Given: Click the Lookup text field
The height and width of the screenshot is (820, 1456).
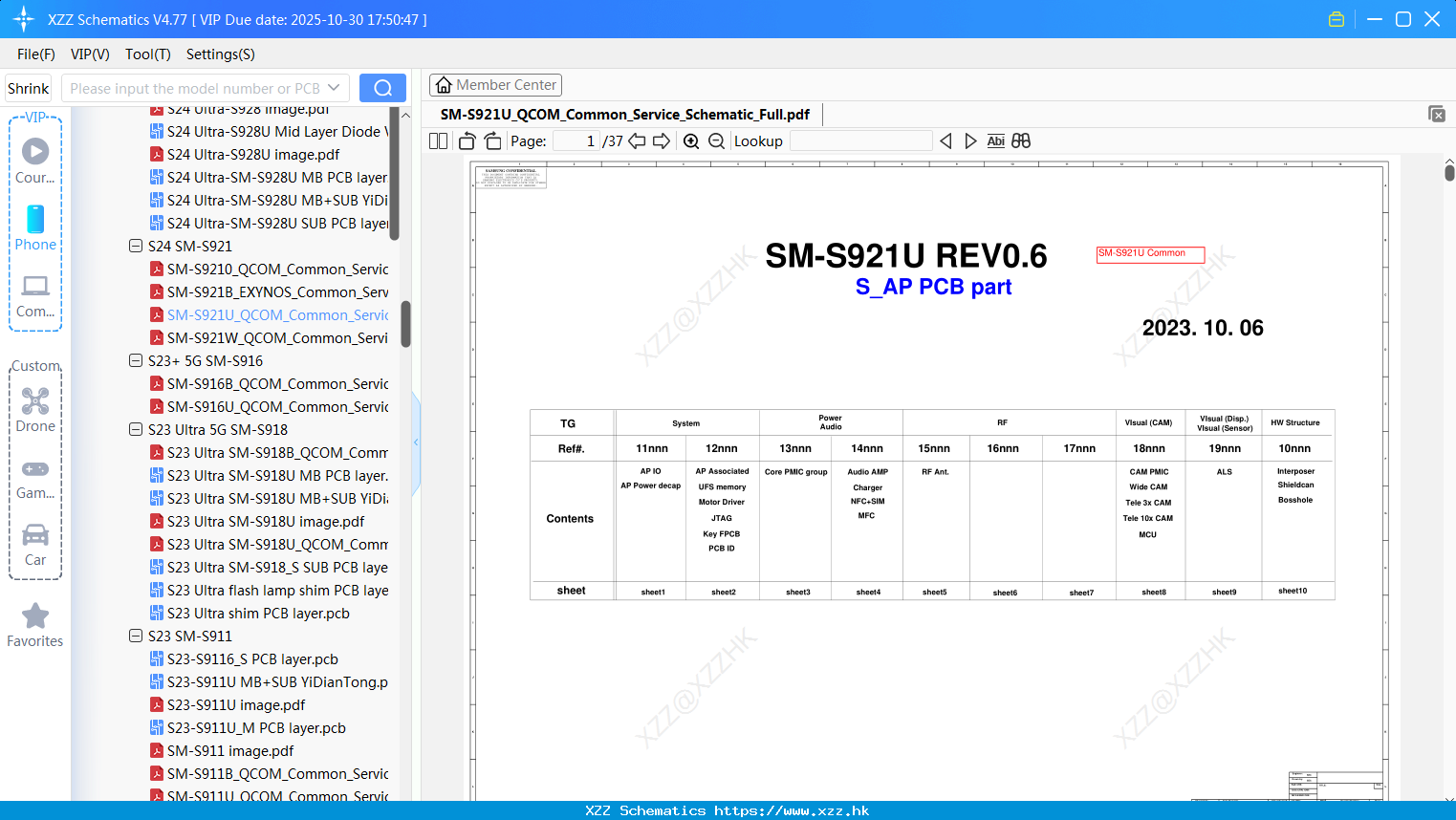Looking at the screenshot, I should tap(860, 141).
